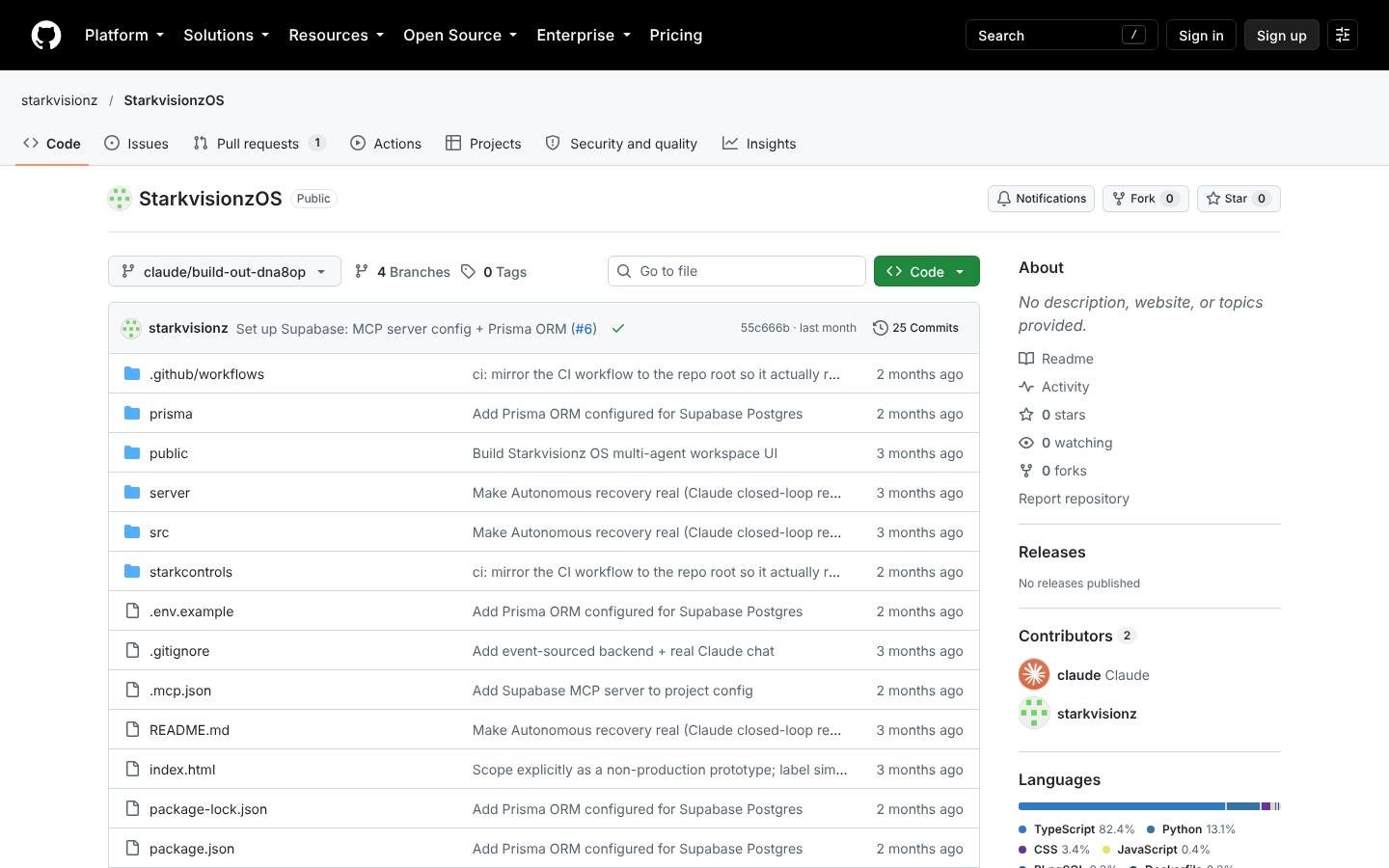Open the Pricing link

(676, 35)
